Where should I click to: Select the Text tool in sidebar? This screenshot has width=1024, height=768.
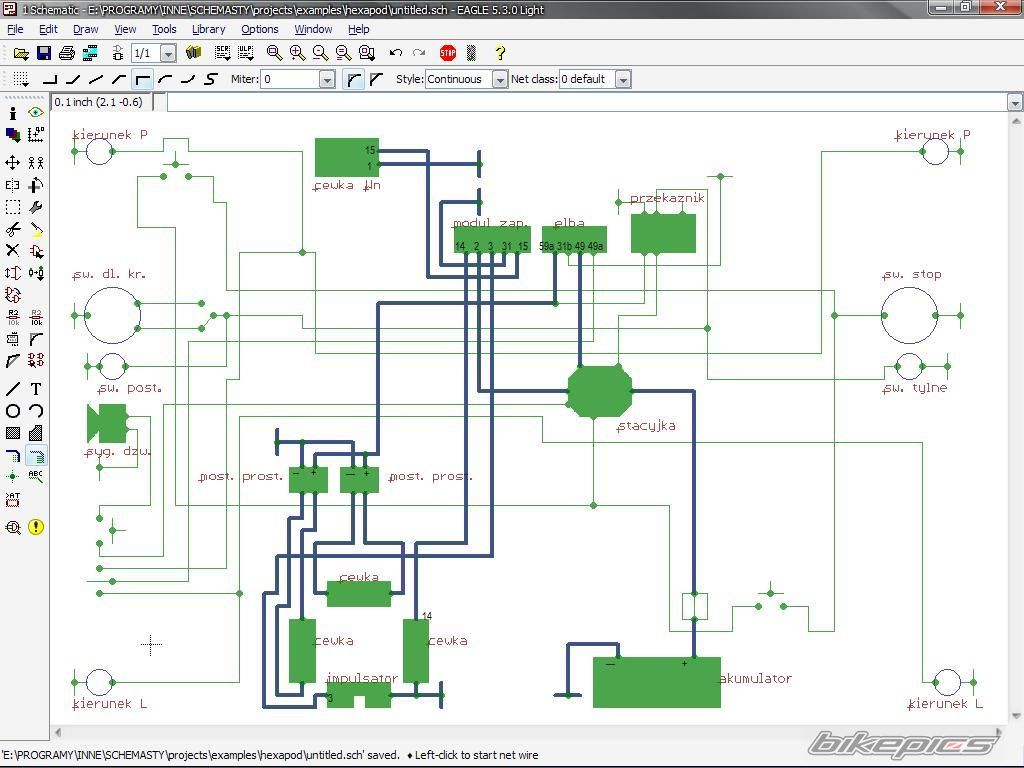(36, 388)
